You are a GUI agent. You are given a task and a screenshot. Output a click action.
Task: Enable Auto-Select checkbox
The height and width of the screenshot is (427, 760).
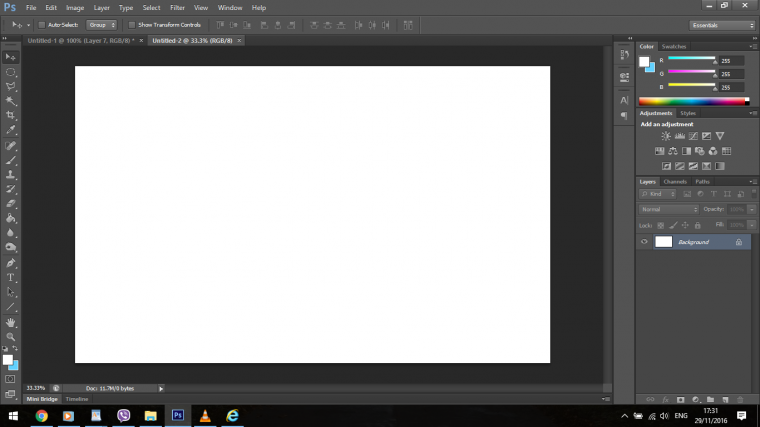point(42,25)
